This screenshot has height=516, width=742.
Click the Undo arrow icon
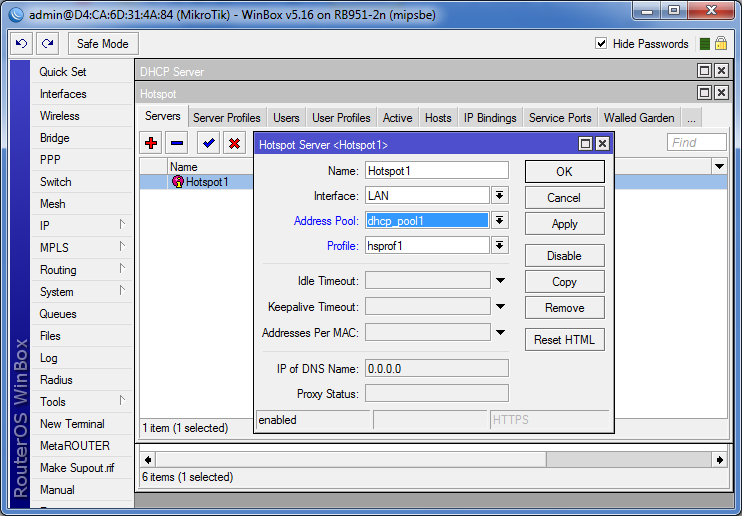click(x=21, y=44)
